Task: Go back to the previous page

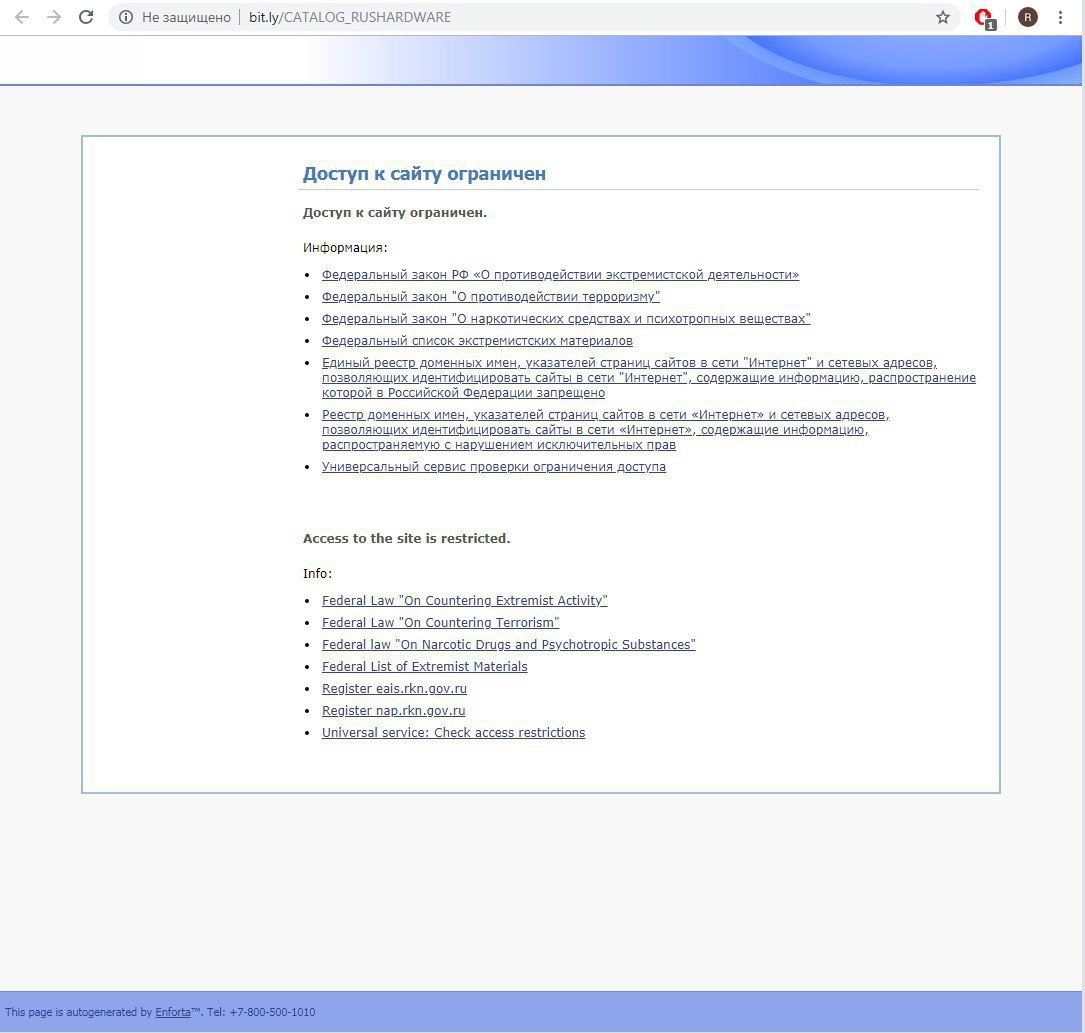Action: (x=21, y=17)
